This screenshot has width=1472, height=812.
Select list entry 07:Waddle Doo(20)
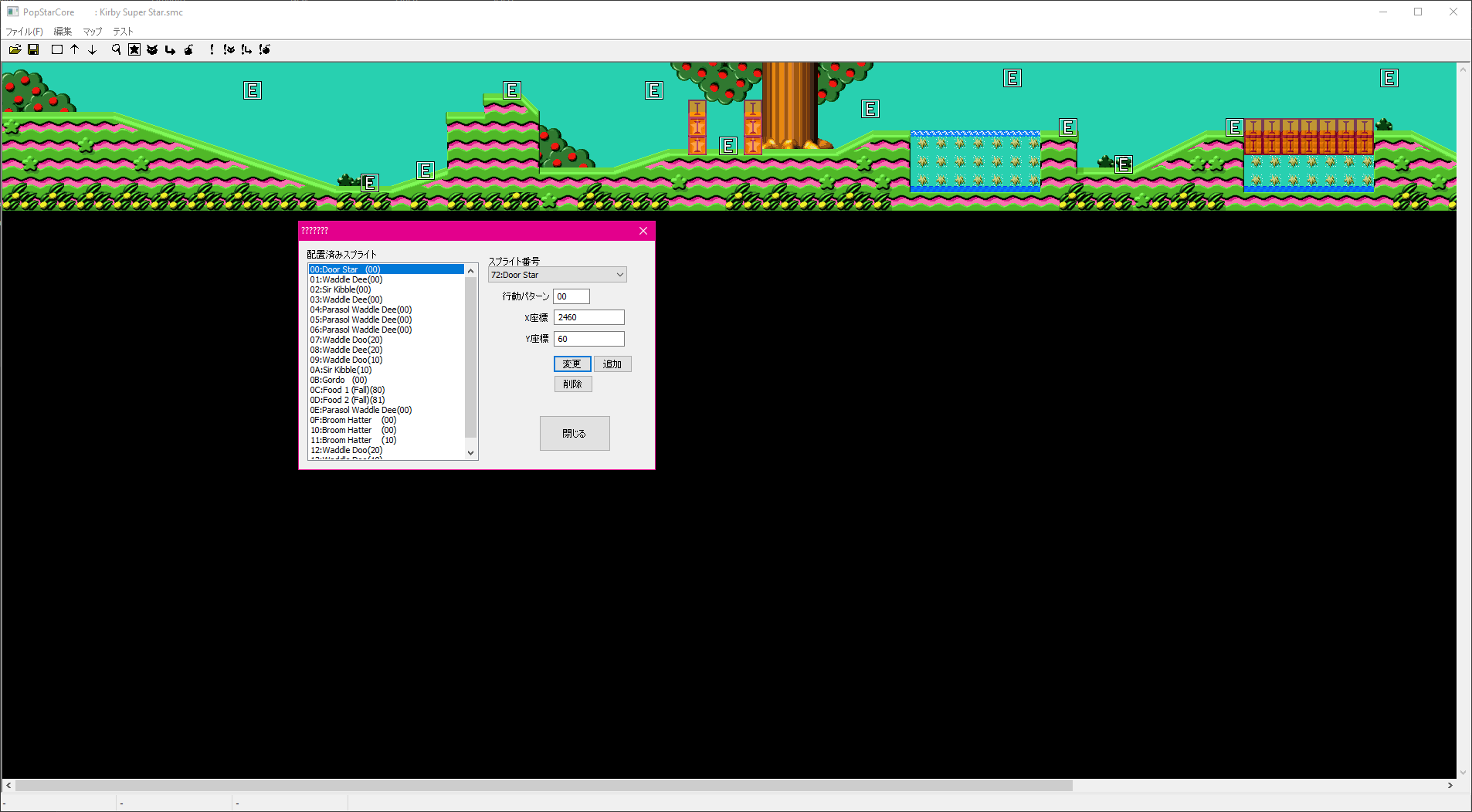[386, 340]
